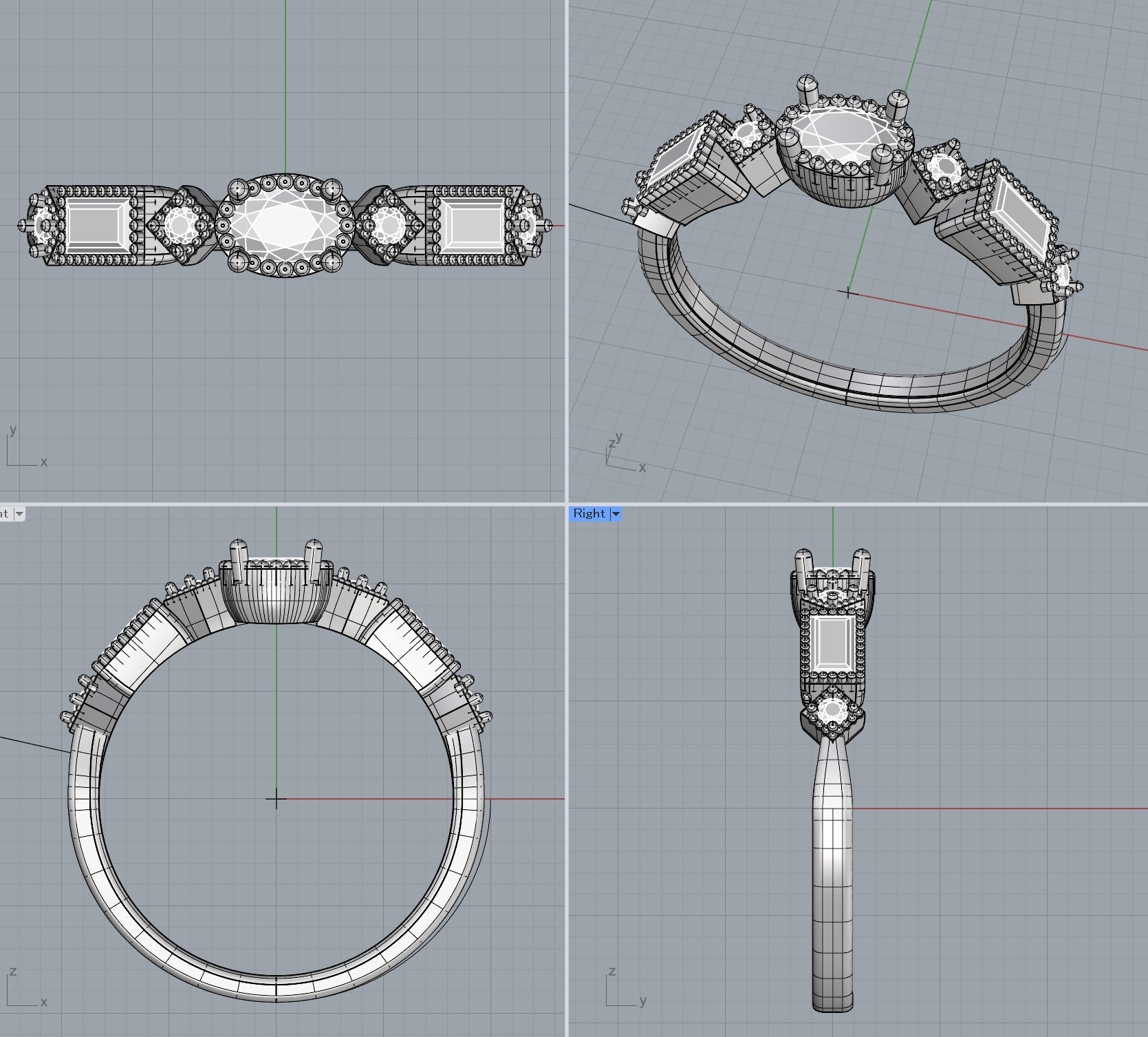Open the Front viewport menu arrow
This screenshot has height=1037, width=1148.
19,514
